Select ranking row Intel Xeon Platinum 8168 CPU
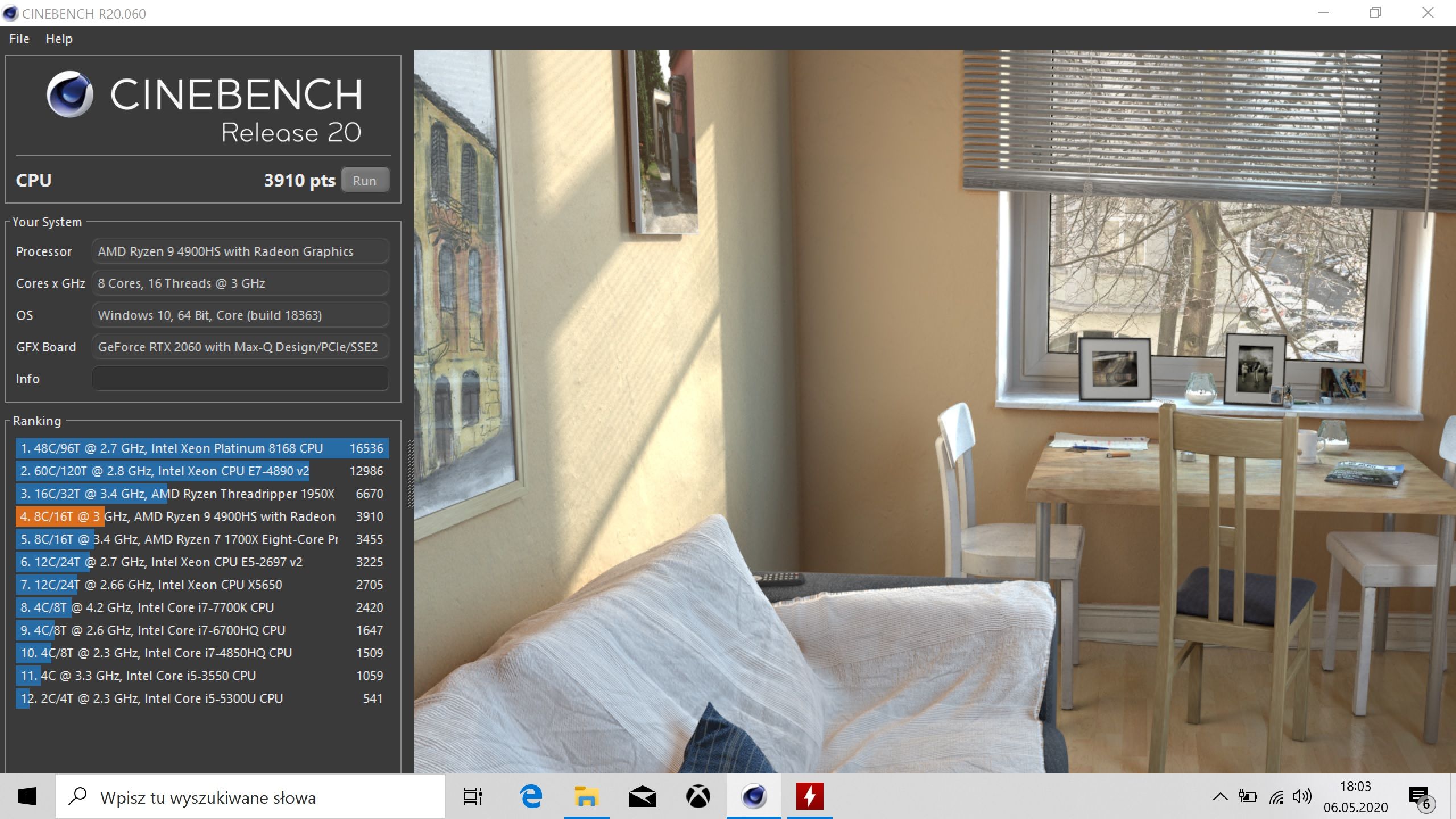This screenshot has width=1456, height=819. 202,448
